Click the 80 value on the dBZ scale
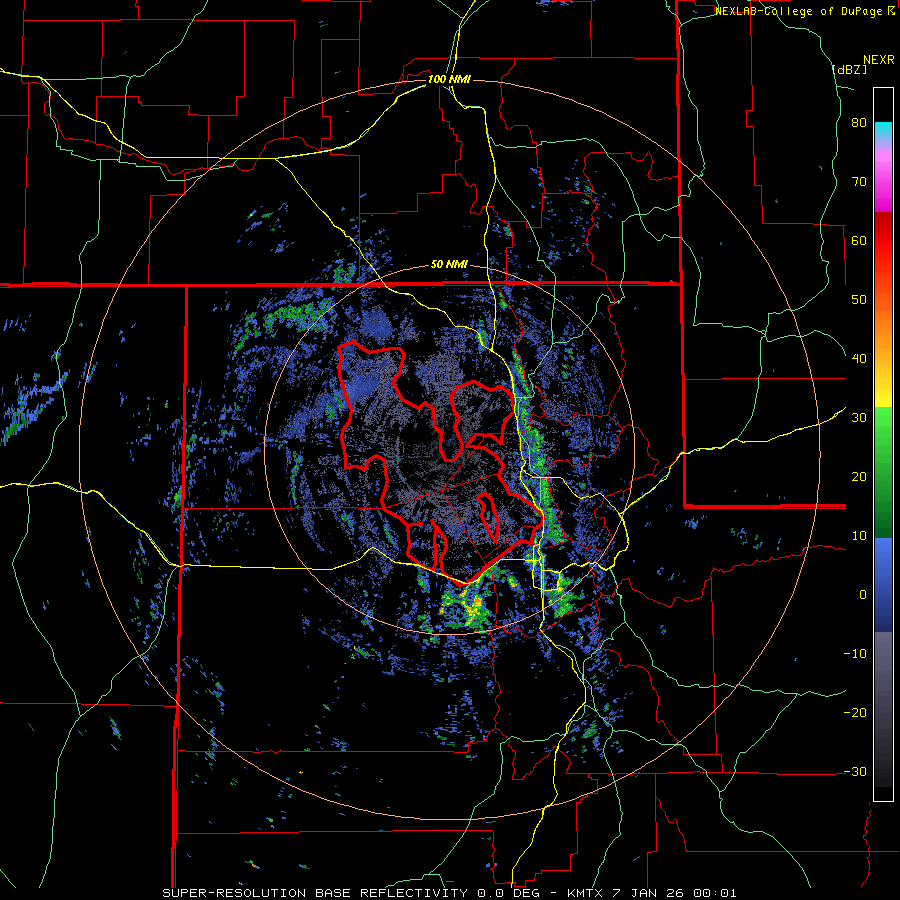 (x=859, y=123)
